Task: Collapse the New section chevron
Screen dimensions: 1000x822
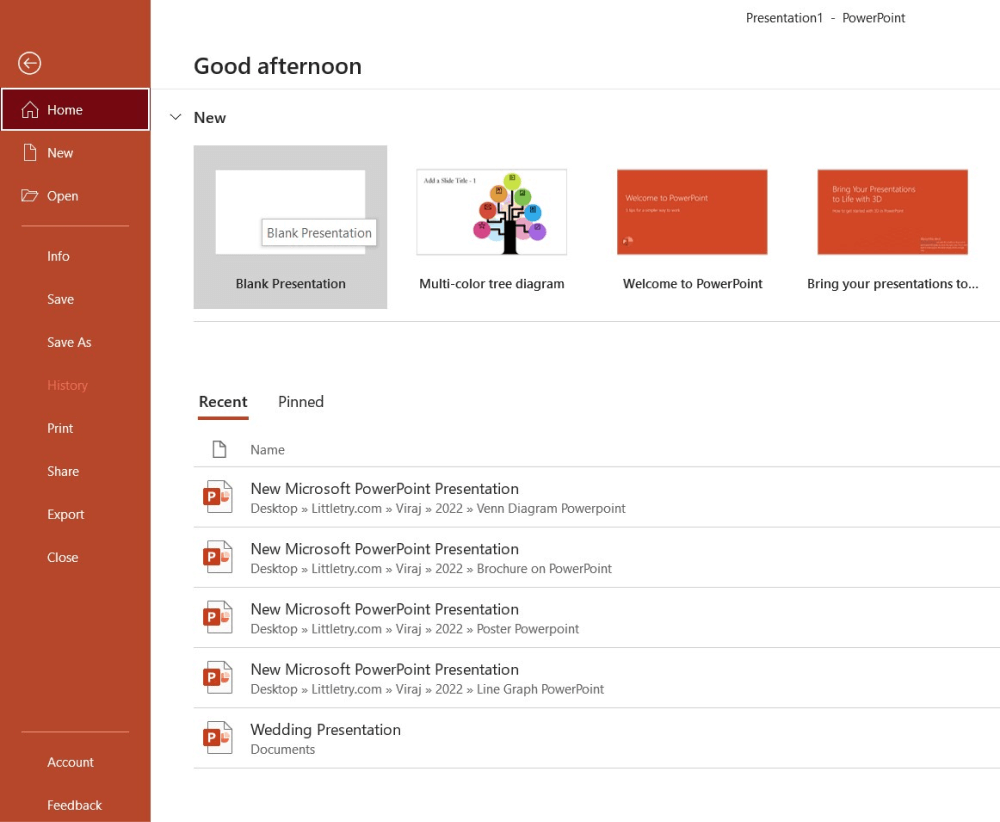Action: [x=176, y=118]
